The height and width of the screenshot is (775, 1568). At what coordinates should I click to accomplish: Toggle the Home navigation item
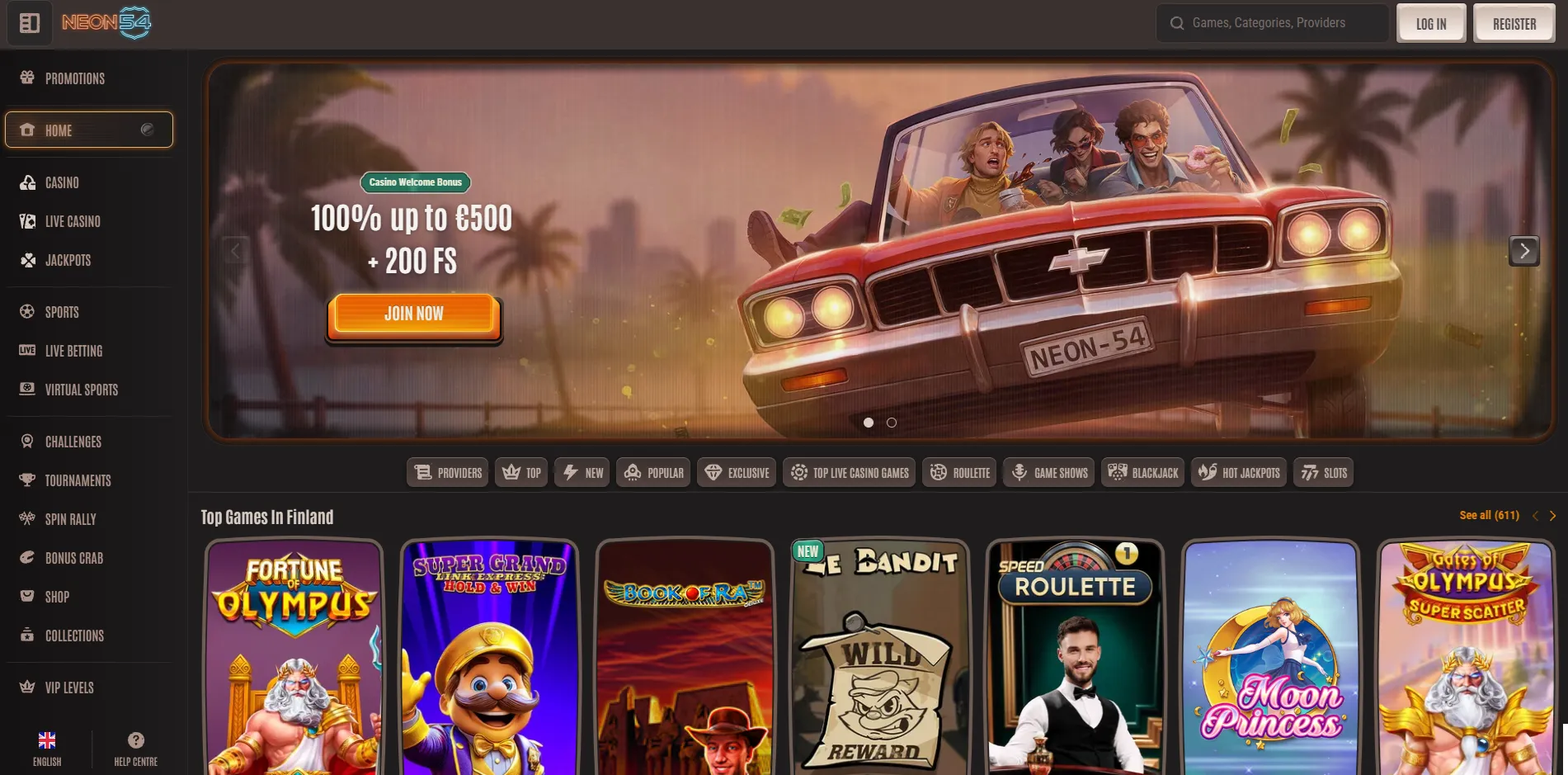pos(59,130)
